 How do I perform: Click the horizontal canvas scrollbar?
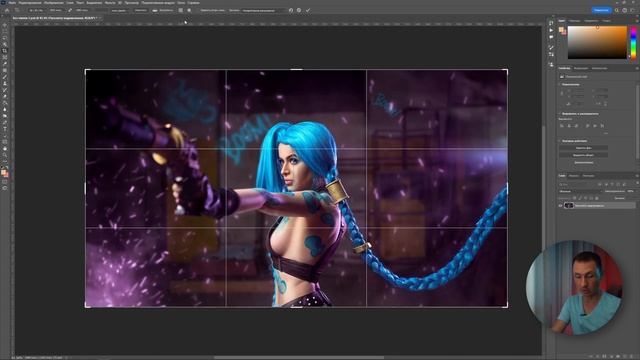299,358
